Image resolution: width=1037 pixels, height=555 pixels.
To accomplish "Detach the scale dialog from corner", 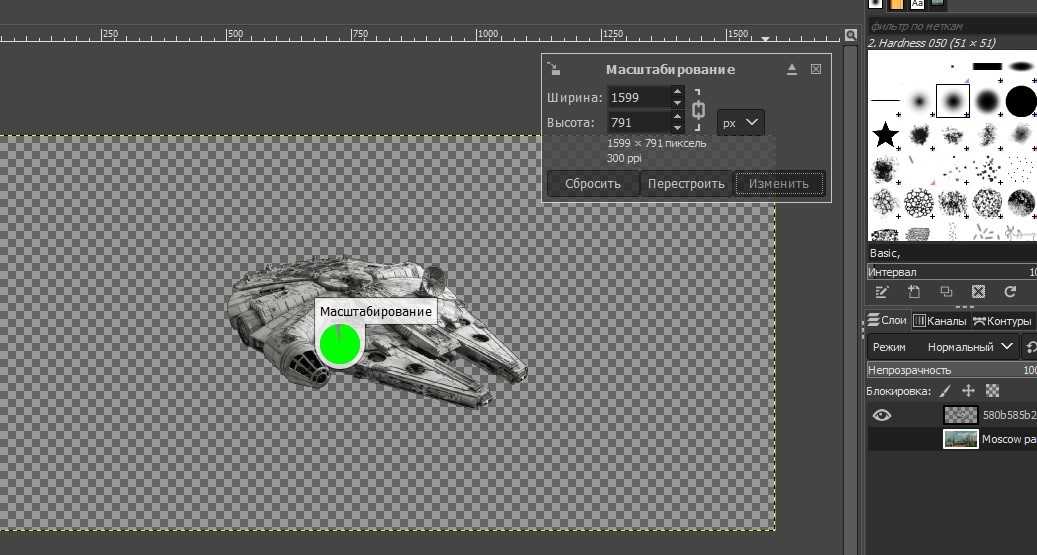I will pyautogui.click(x=554, y=69).
